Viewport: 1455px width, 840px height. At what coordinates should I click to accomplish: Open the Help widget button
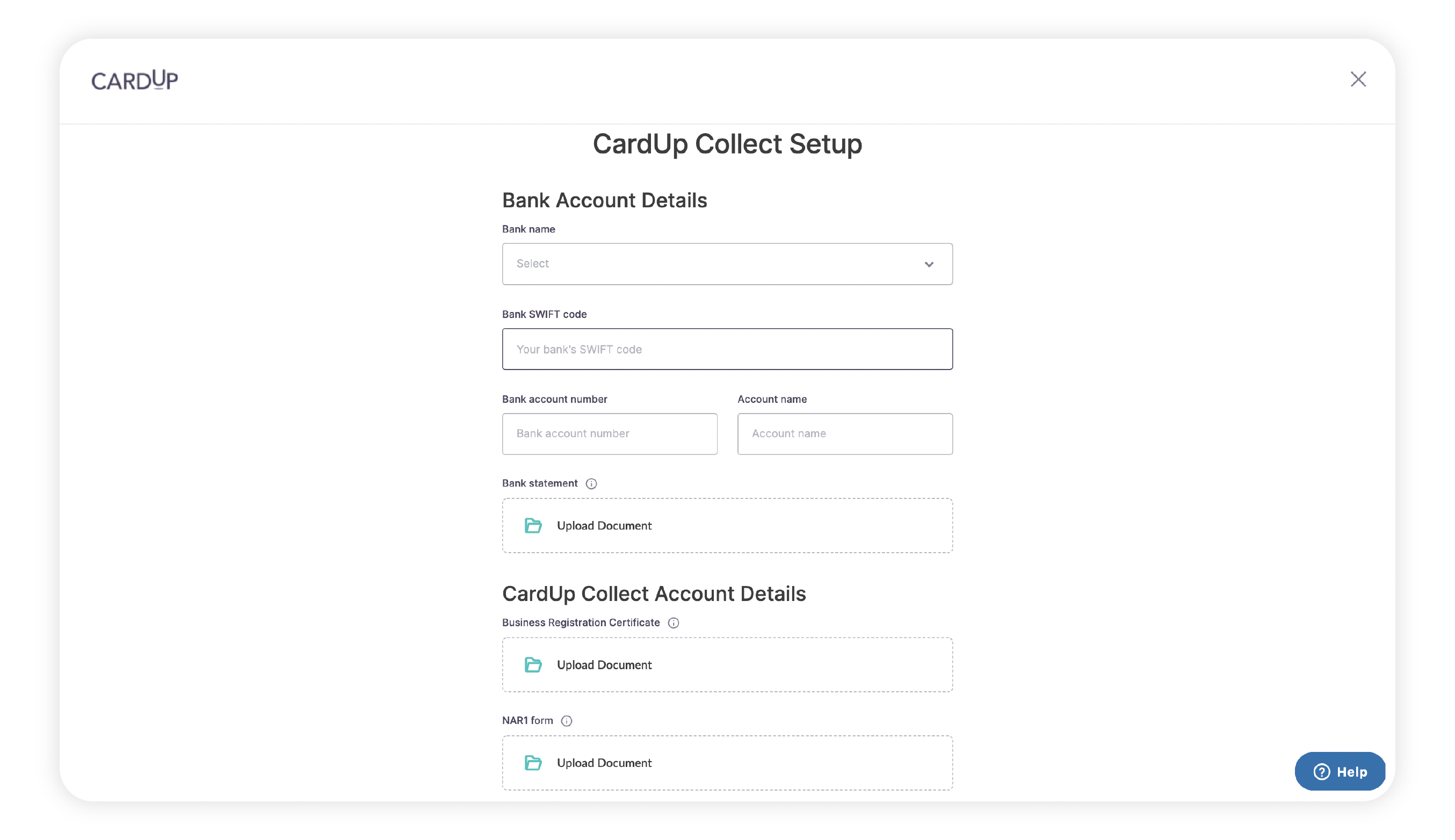tap(1340, 771)
